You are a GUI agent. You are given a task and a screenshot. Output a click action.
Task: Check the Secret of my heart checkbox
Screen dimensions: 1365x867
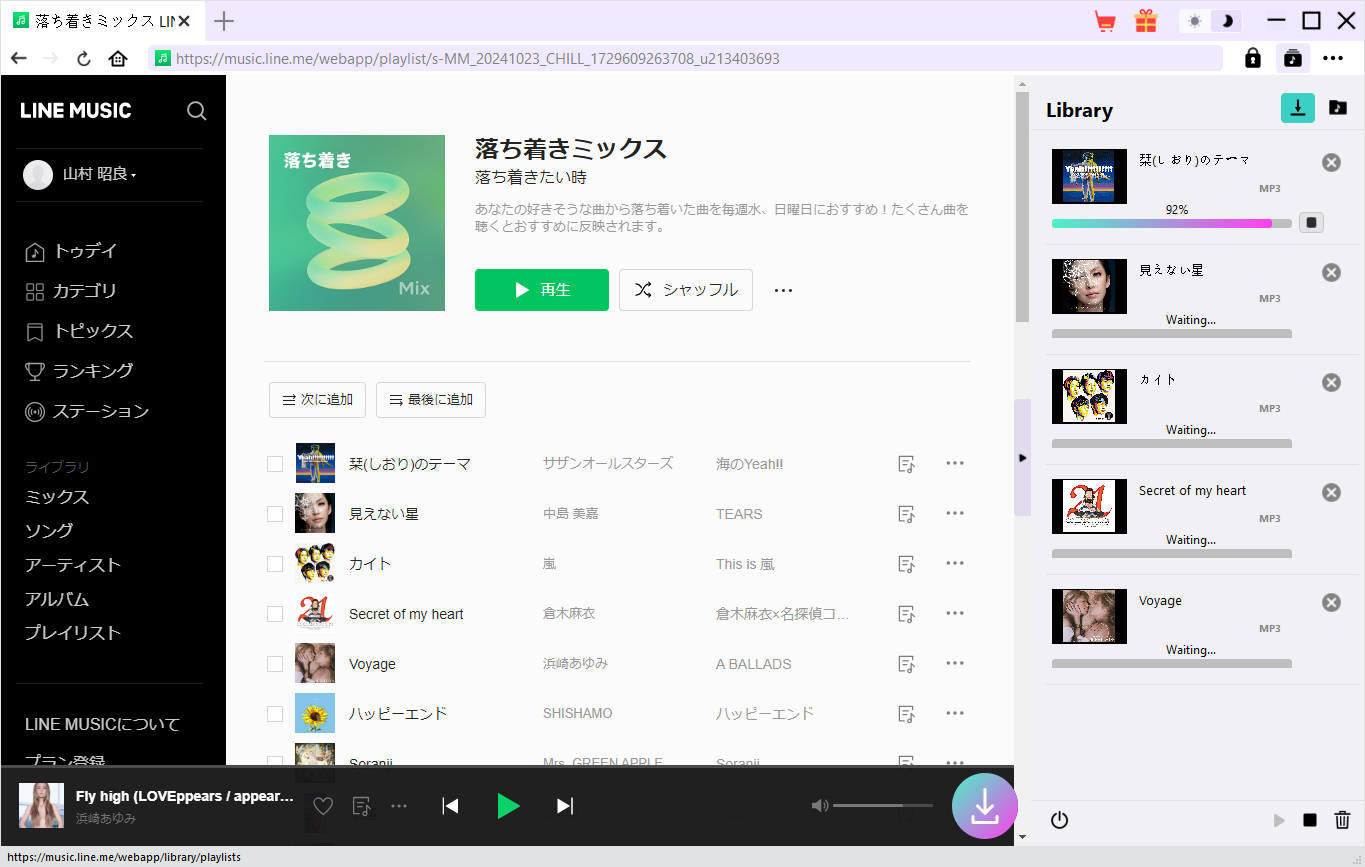pos(275,614)
